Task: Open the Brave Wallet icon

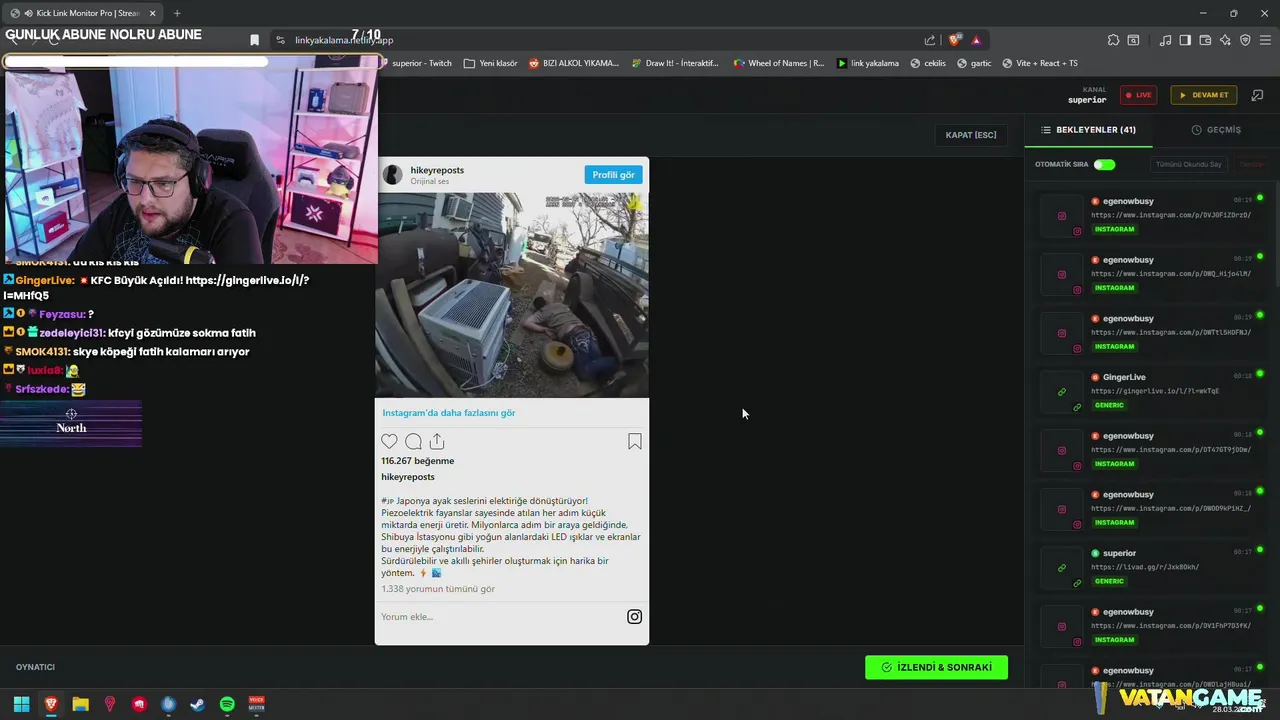Action: coord(1205,40)
